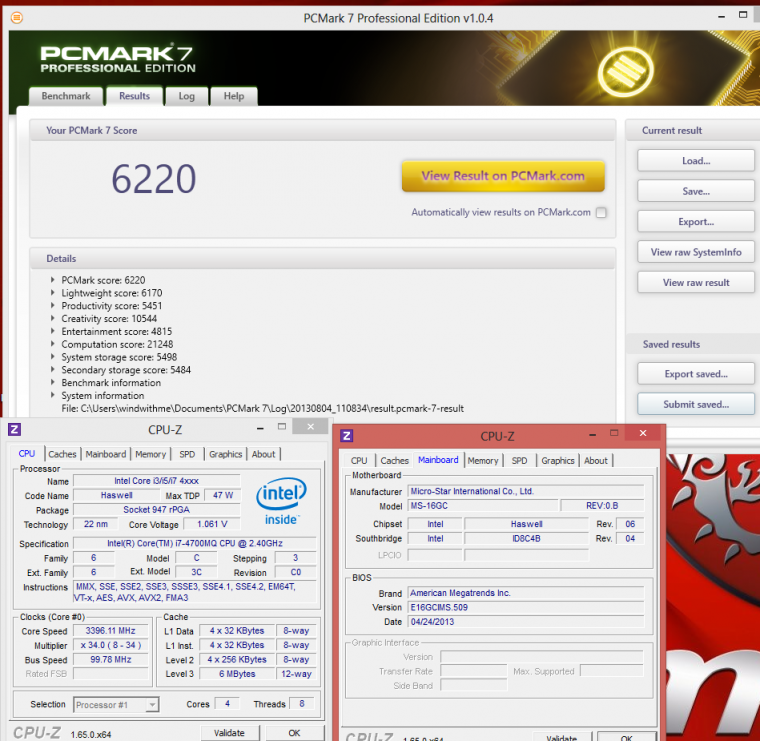The height and width of the screenshot is (741, 760).
Task: Open Memory tab in left CPU-Z window
Action: [x=151, y=454]
